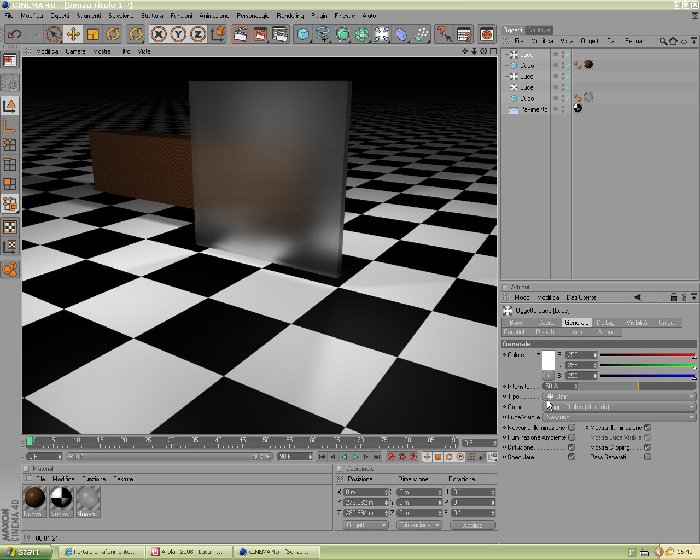Switch to Polygons mode
700x560 pixels.
tap(10, 184)
